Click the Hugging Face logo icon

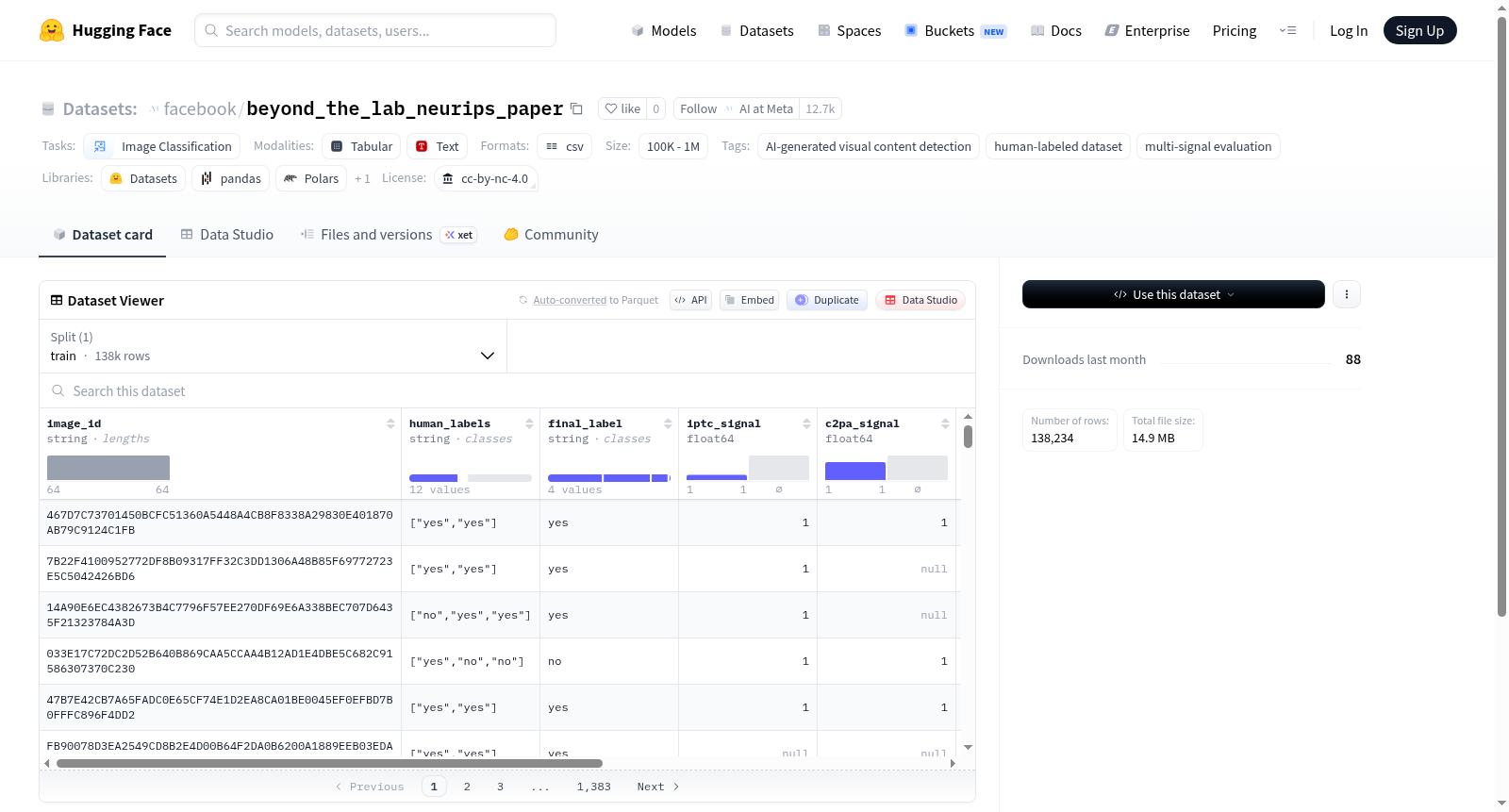[x=52, y=30]
